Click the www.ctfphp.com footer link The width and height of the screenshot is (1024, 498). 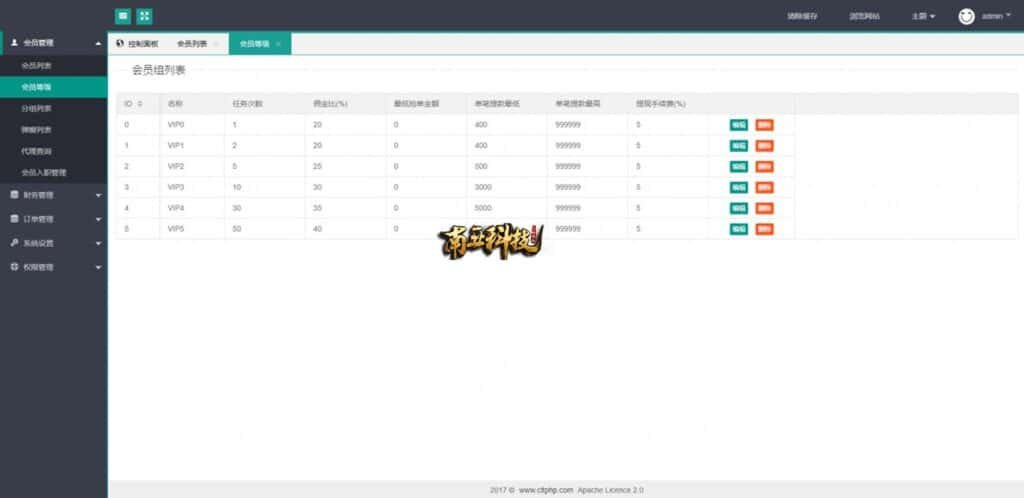(545, 490)
